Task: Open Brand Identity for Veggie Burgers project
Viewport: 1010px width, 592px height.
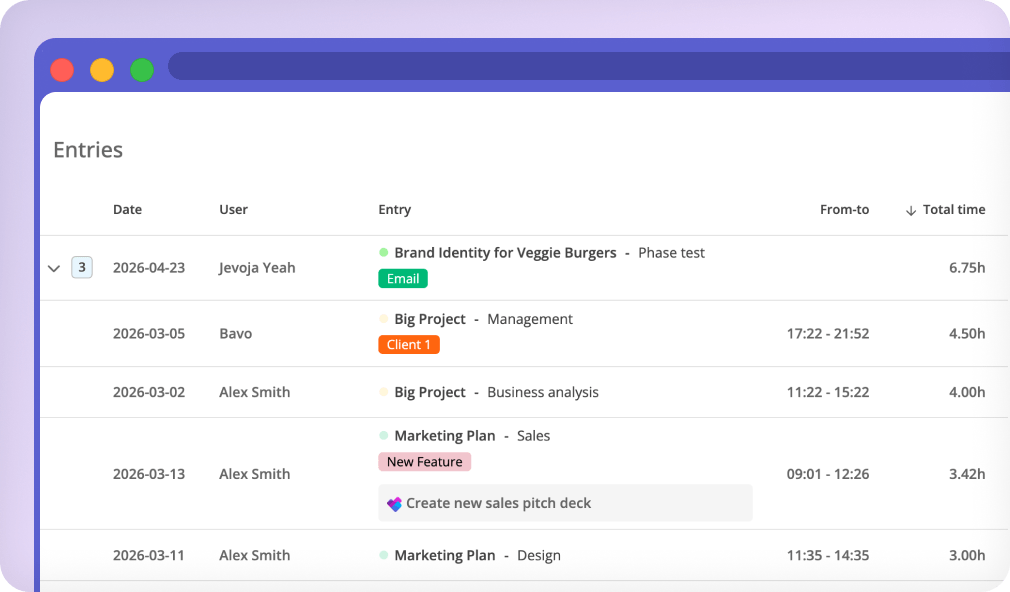Action: click(505, 253)
